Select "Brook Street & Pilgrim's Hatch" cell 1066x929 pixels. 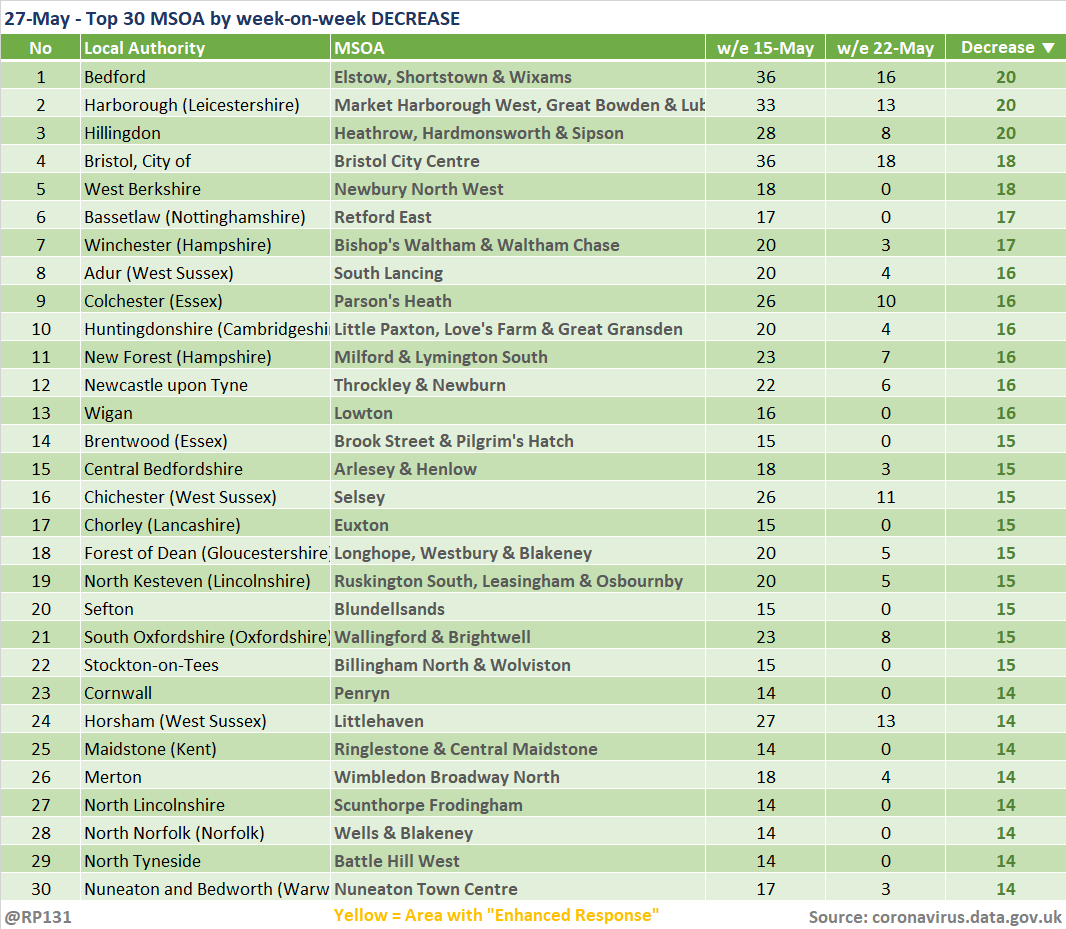coord(518,441)
